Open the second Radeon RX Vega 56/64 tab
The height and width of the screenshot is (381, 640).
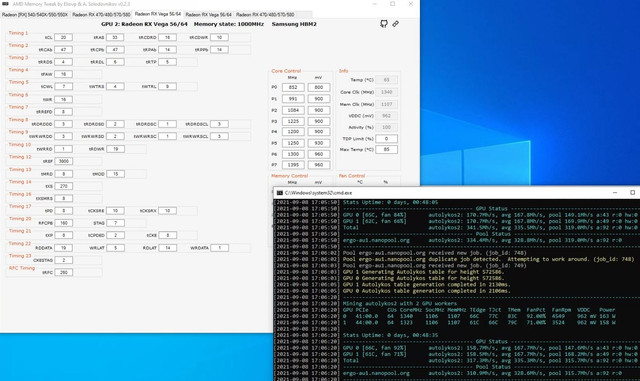tap(208, 14)
